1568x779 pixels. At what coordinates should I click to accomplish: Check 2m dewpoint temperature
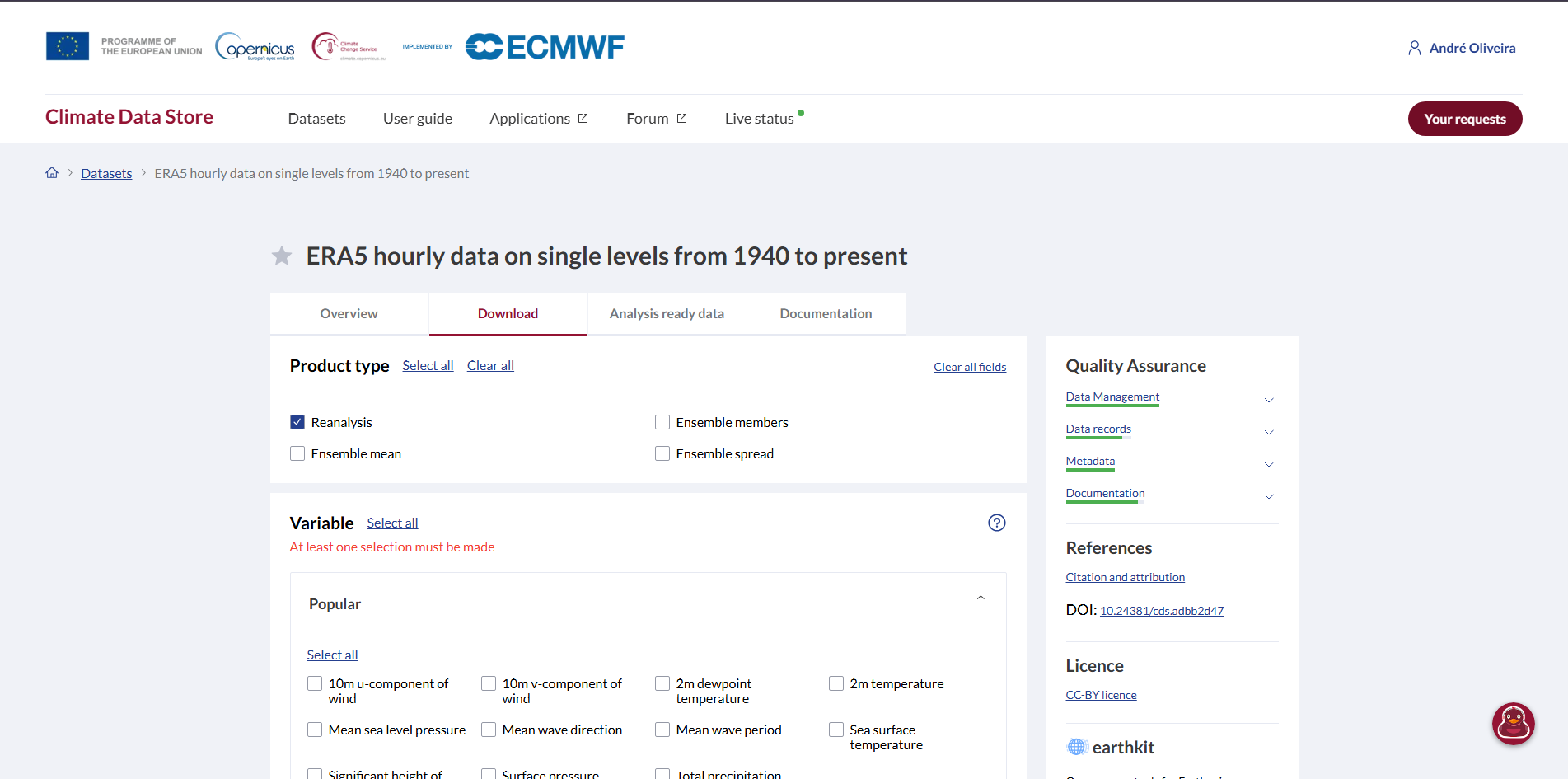click(x=662, y=683)
